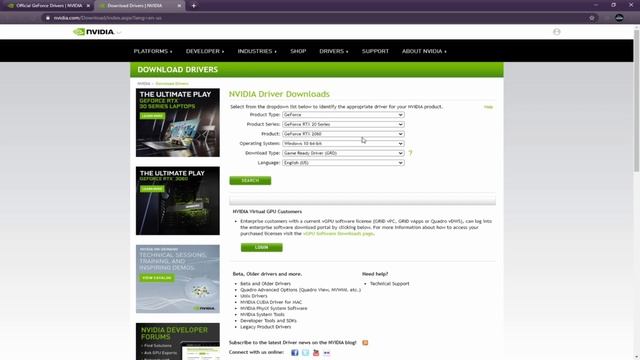Screen dimensions: 640x360
Task: Open vGPU Software Downloads page link
Action: point(338,233)
